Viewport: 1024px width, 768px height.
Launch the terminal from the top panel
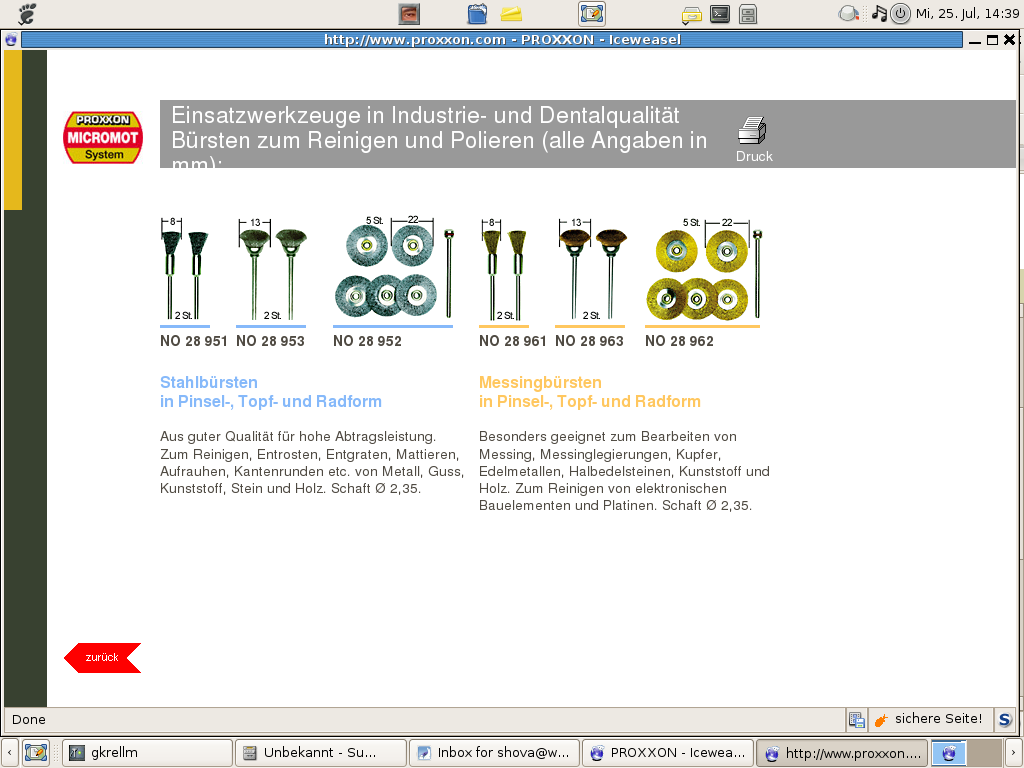[x=719, y=13]
